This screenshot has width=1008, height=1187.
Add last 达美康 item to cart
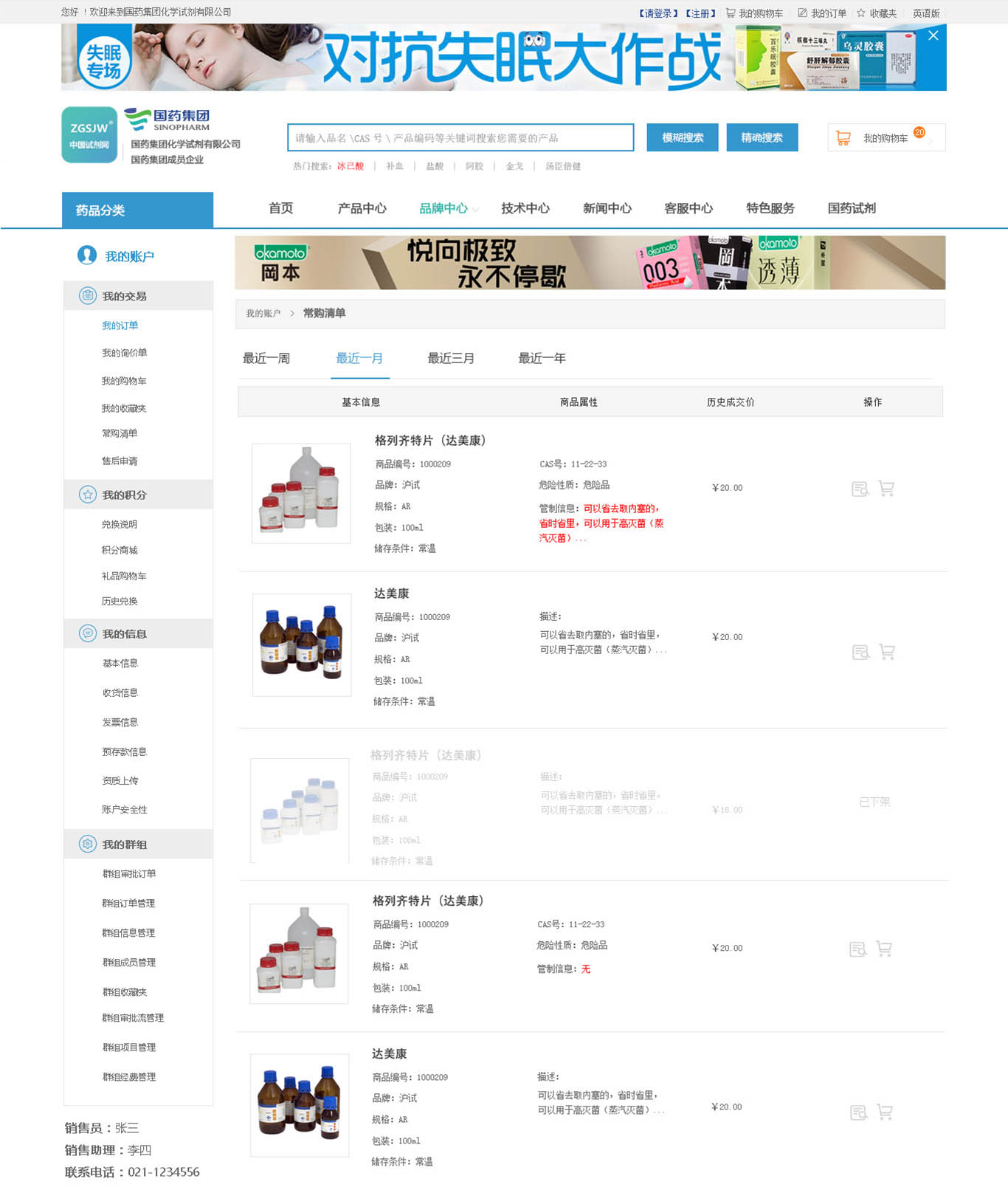tap(885, 1112)
